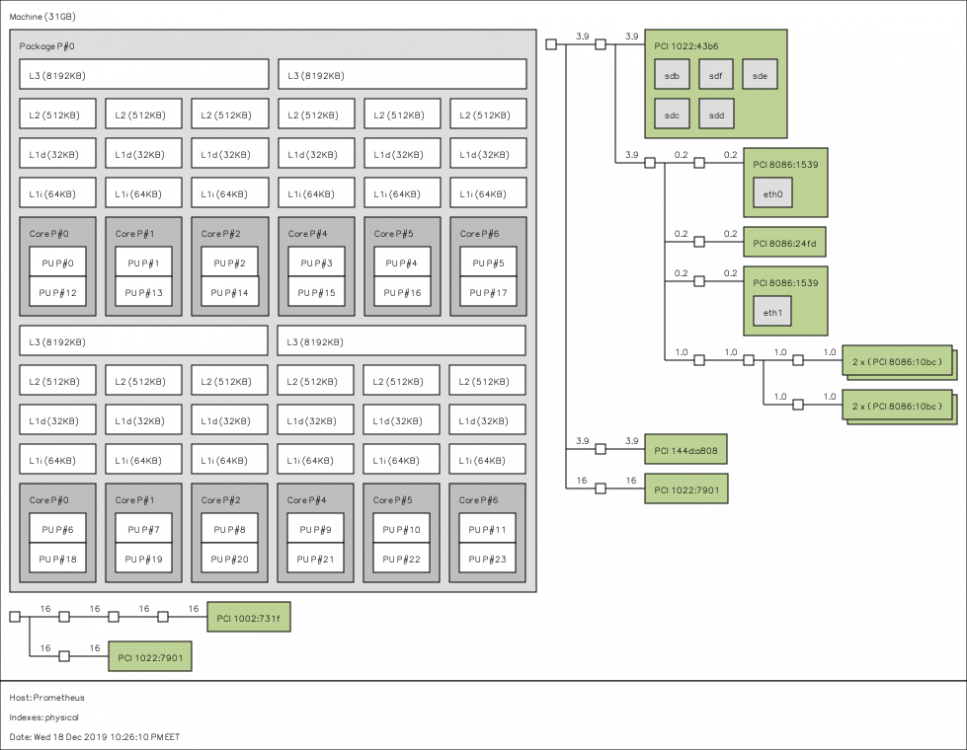The image size is (967, 750).
Task: Click the PCI 1022:43b6 label
Action: coord(686,46)
